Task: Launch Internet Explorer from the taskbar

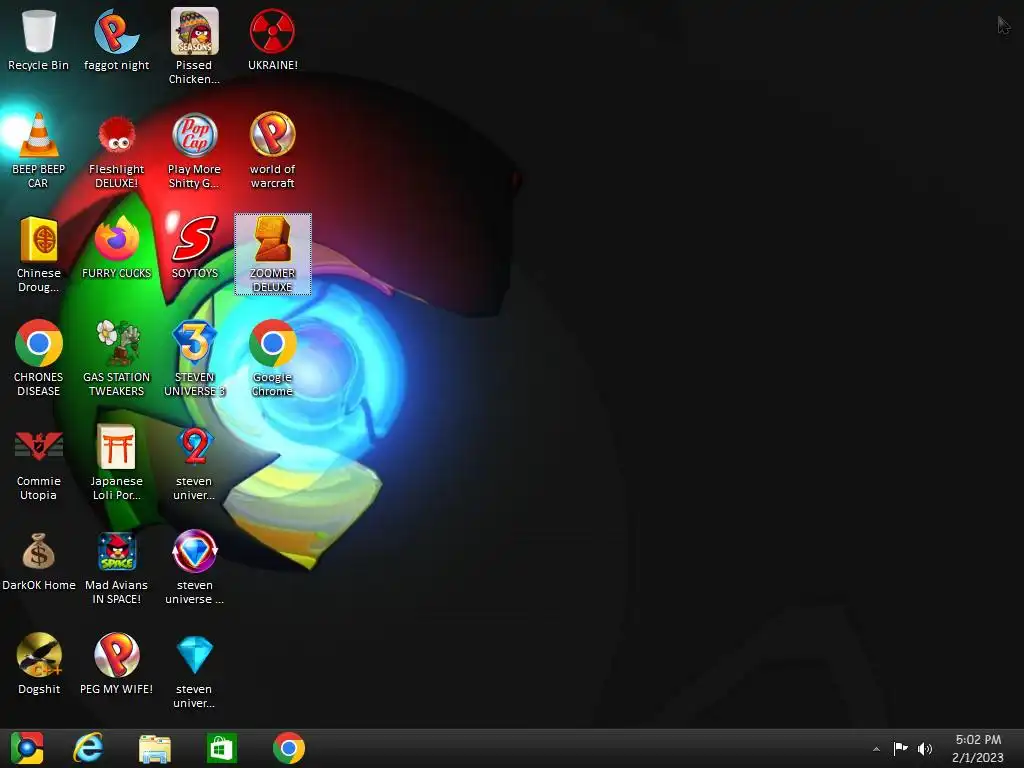Action: [x=88, y=748]
